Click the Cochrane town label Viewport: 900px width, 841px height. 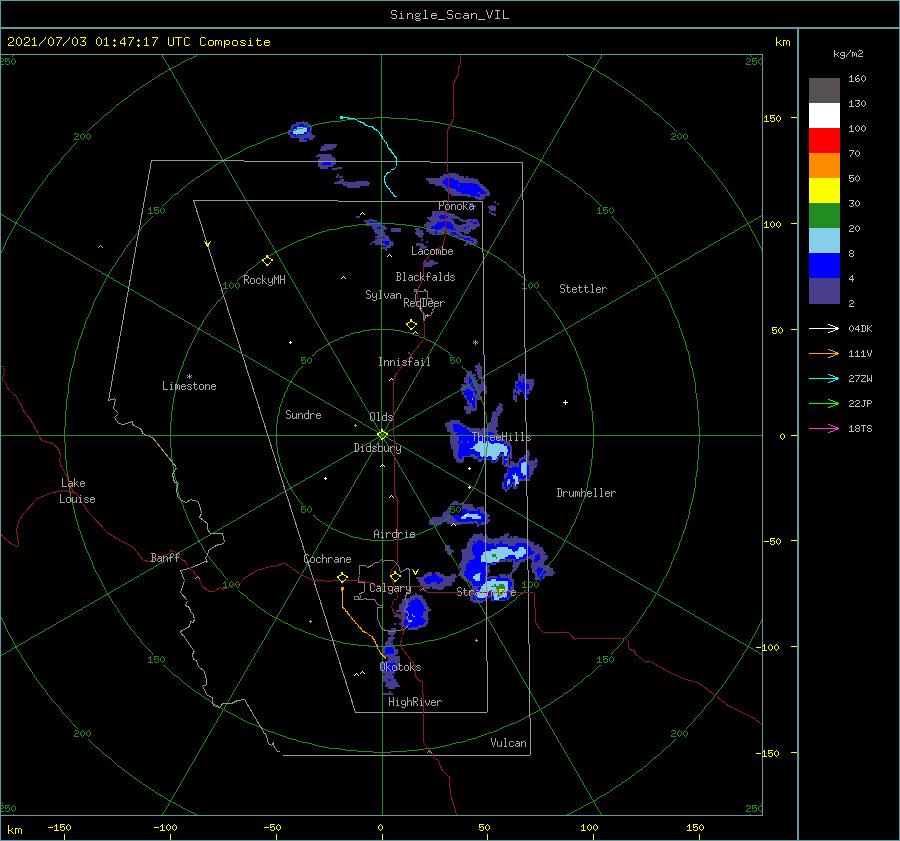pyautogui.click(x=327, y=559)
